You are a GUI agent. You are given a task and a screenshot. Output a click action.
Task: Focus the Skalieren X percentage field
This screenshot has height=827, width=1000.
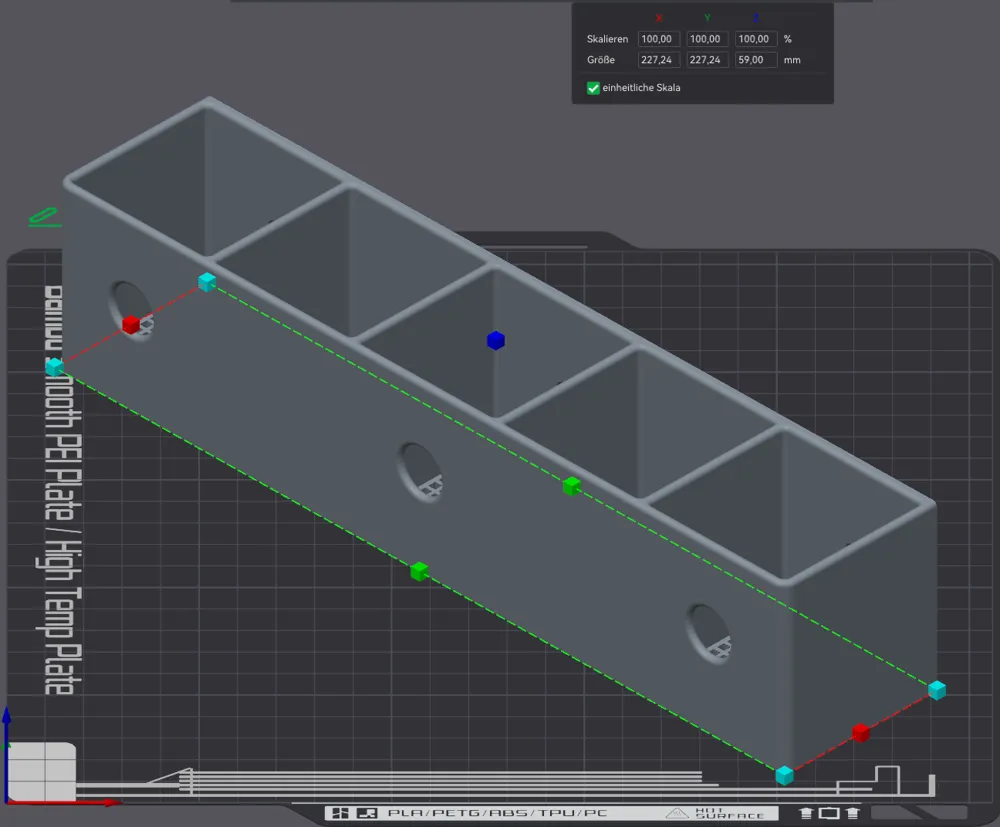coord(659,39)
